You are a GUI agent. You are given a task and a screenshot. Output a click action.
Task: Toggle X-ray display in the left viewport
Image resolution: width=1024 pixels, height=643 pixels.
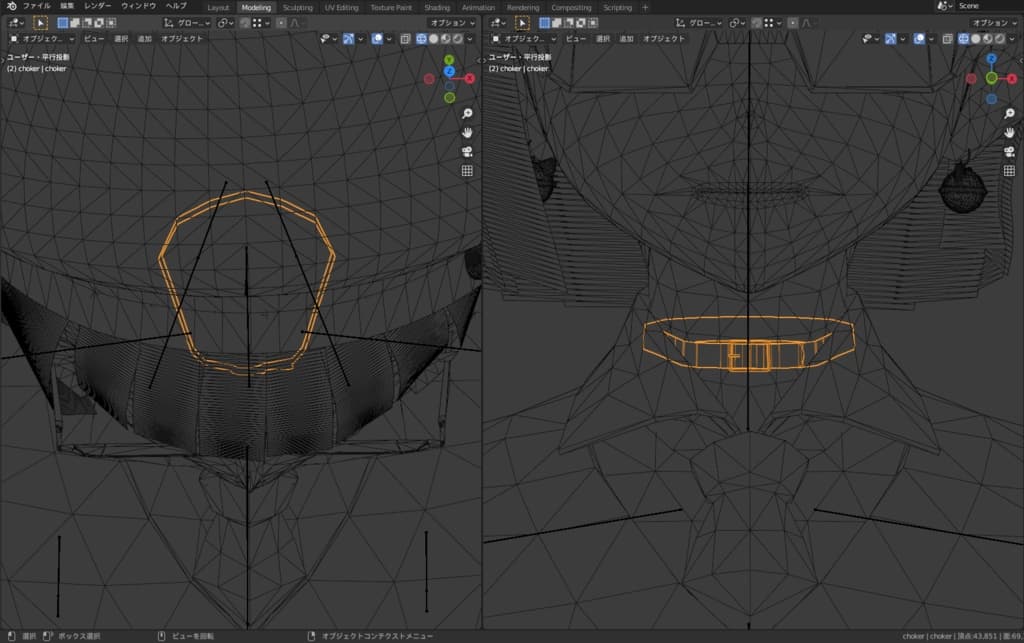[x=405, y=39]
